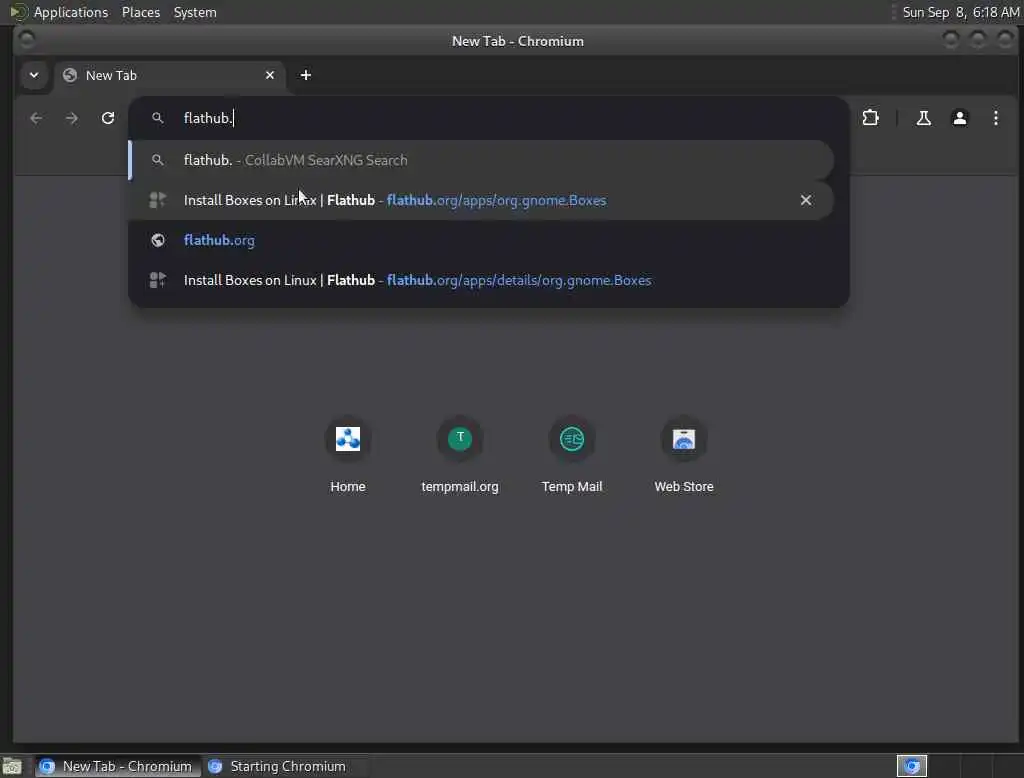Image resolution: width=1024 pixels, height=778 pixels.
Task: Open the Chrome Labs flask icon
Action: (923, 118)
